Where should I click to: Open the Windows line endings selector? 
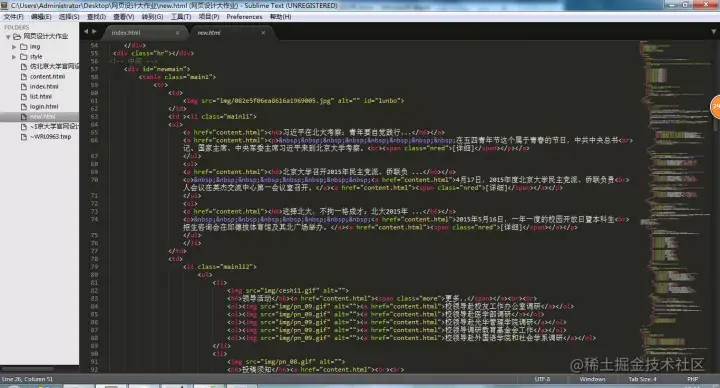click(x=592, y=379)
